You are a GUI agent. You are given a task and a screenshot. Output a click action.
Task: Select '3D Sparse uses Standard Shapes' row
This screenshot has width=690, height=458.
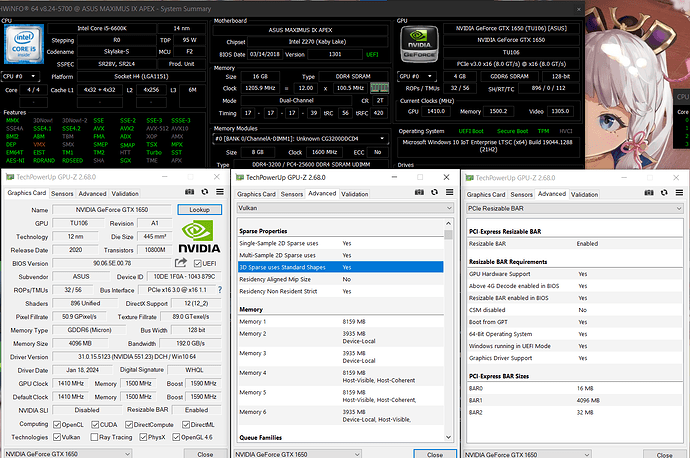[341, 267]
